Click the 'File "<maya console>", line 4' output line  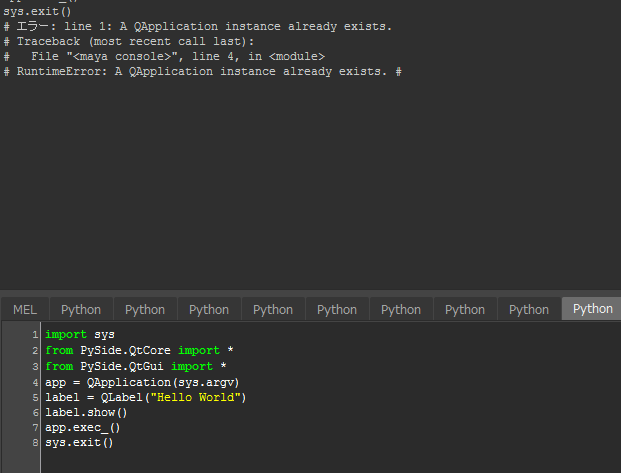164,57
